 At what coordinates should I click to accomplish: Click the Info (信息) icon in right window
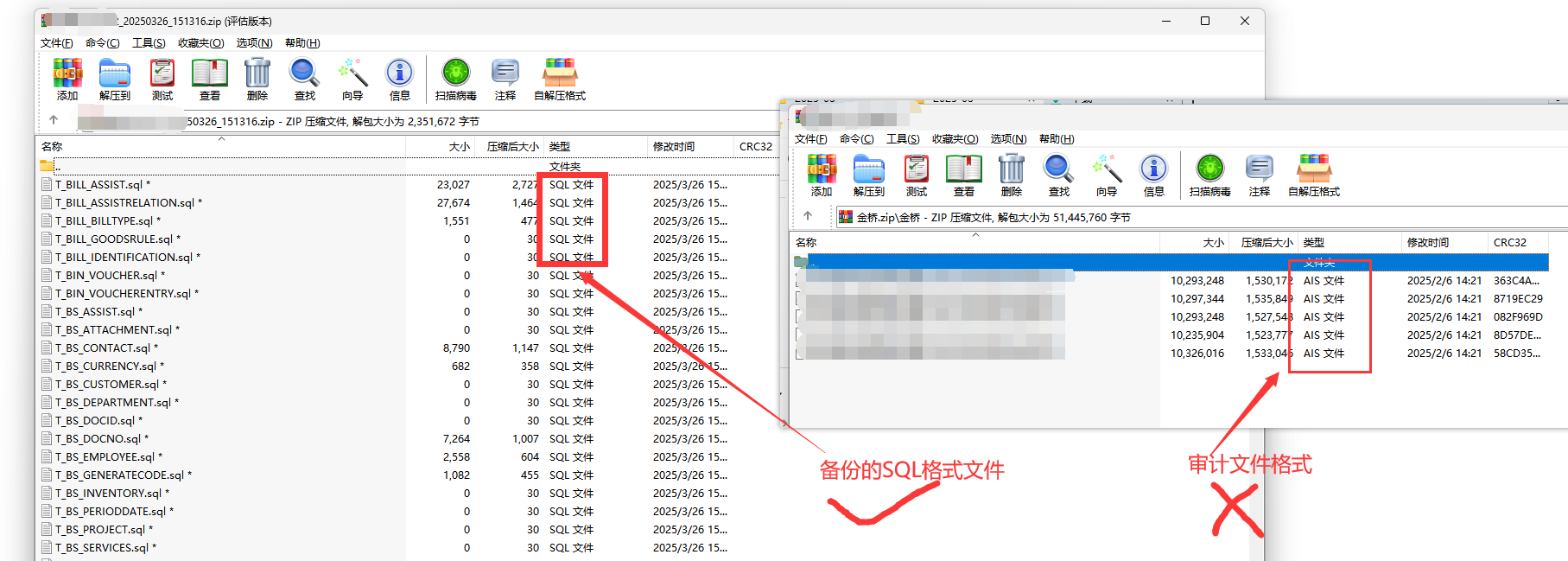(1153, 175)
